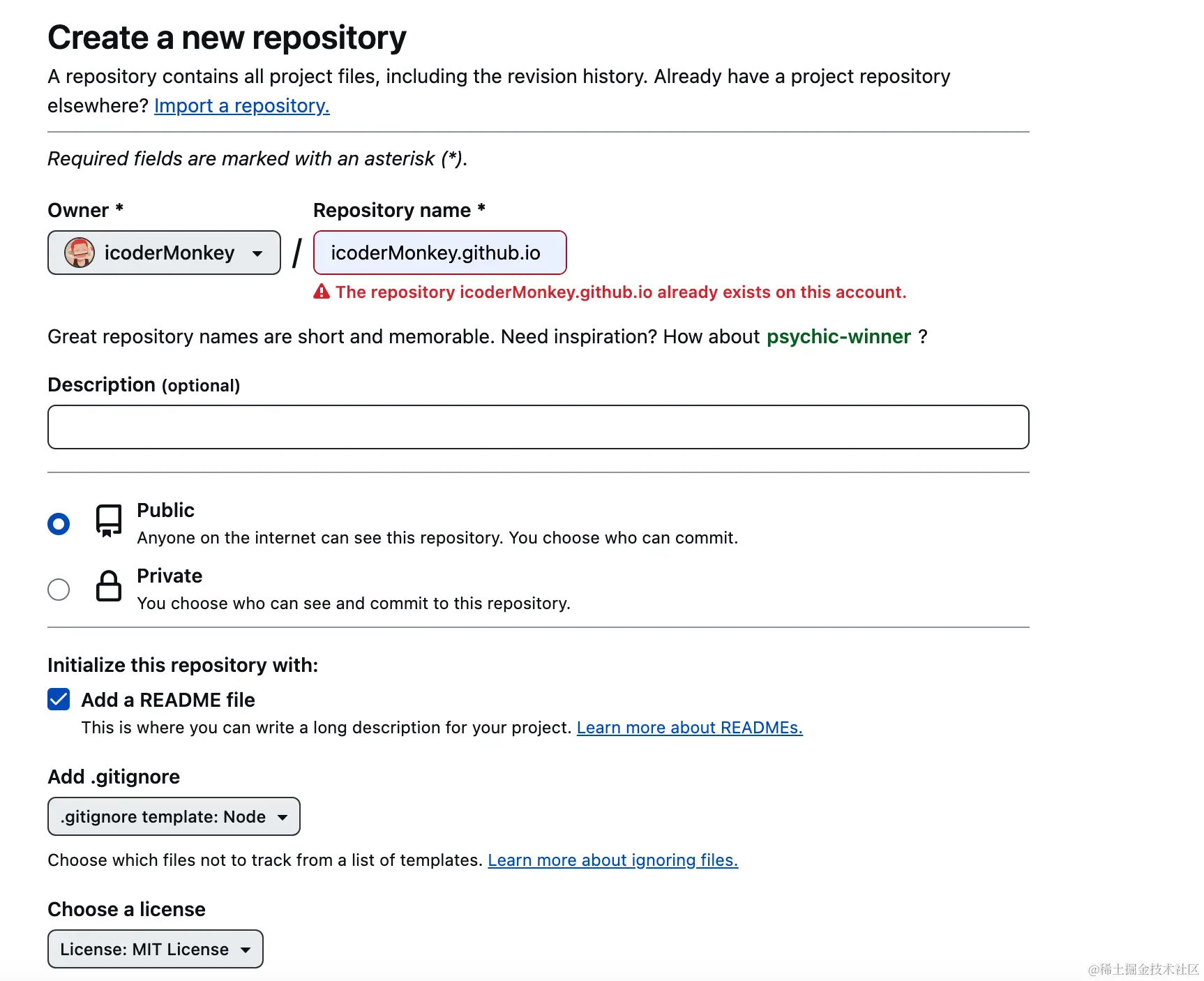Click the Initialize this repository with heading
Screen dimensions: 1204x981
click(x=183, y=665)
